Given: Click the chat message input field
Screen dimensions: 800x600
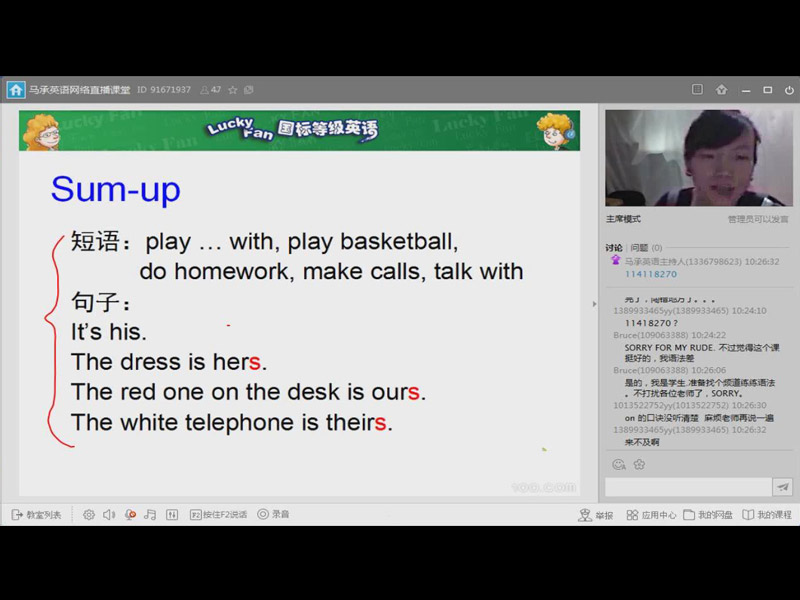Looking at the screenshot, I should tap(687, 487).
